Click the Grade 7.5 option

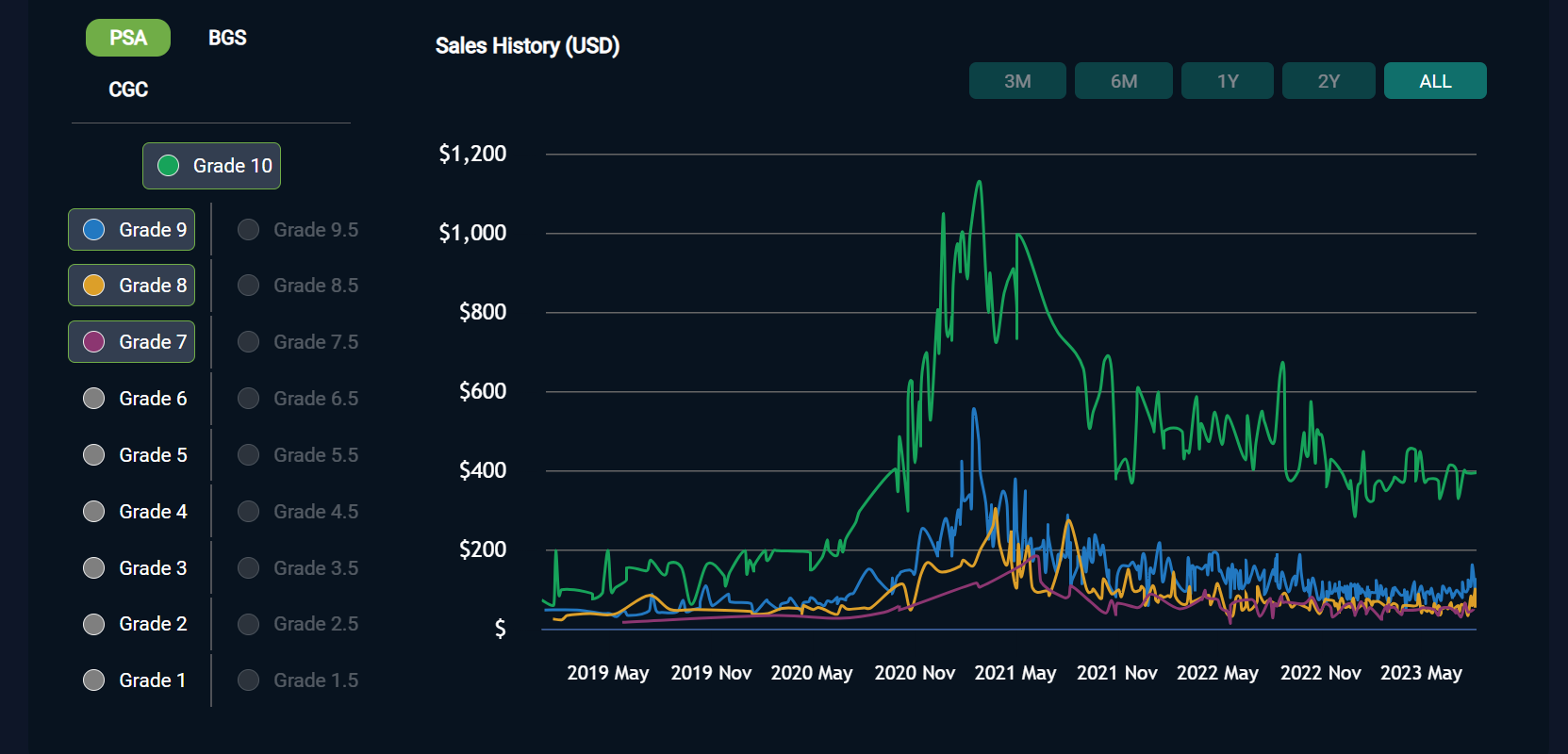tap(298, 342)
